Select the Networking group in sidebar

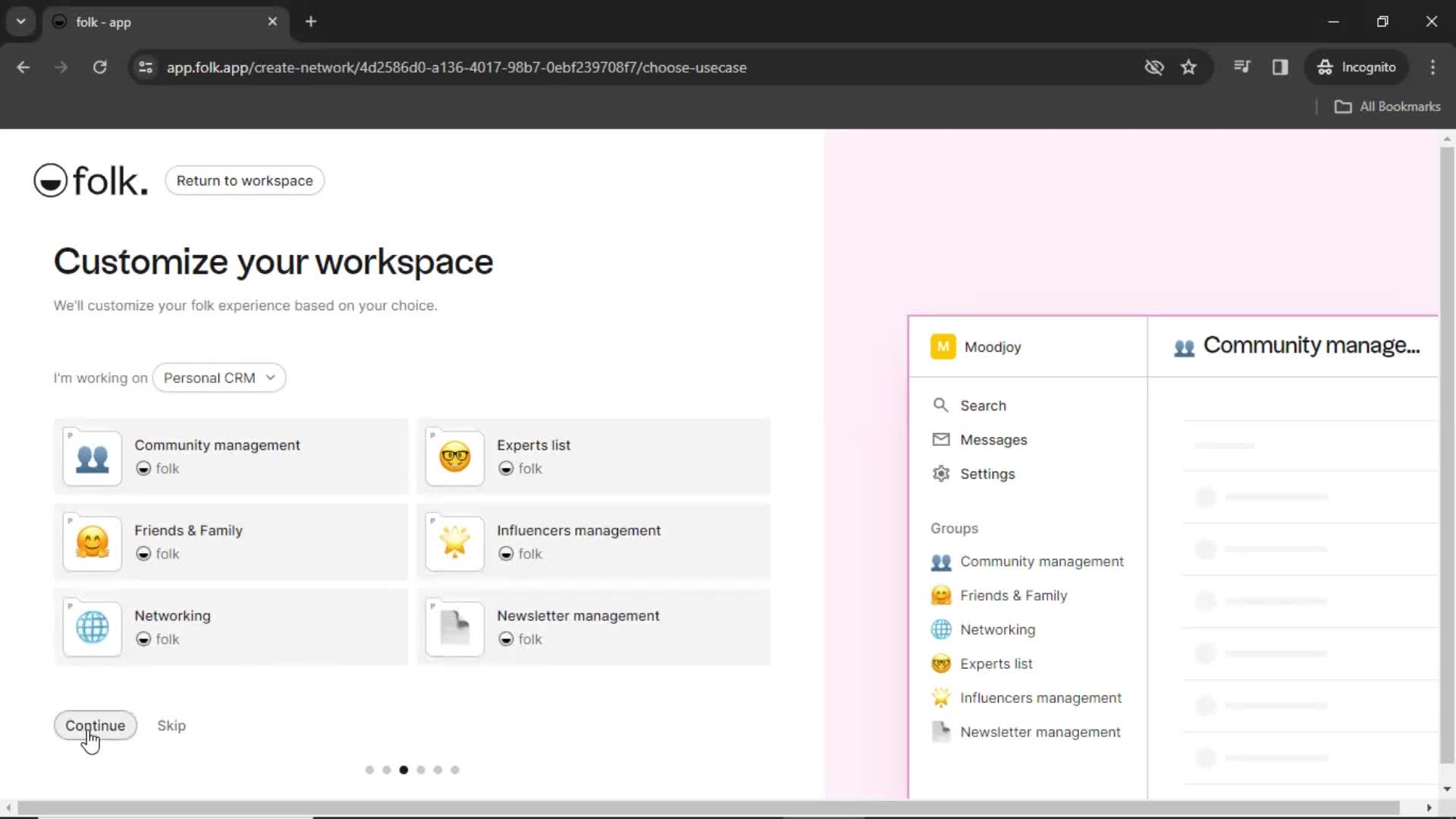point(996,629)
